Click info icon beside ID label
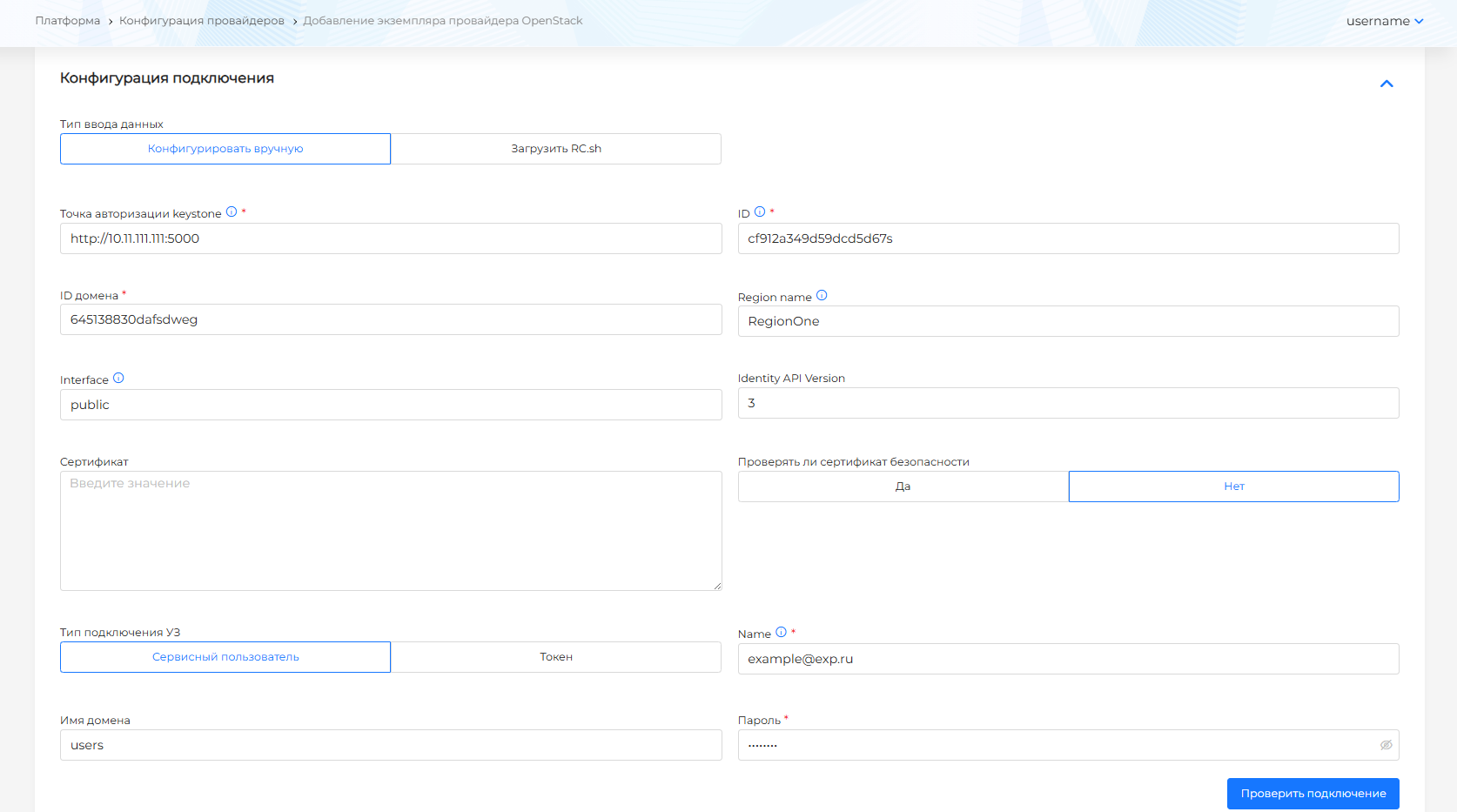The height and width of the screenshot is (812, 1457). point(760,211)
